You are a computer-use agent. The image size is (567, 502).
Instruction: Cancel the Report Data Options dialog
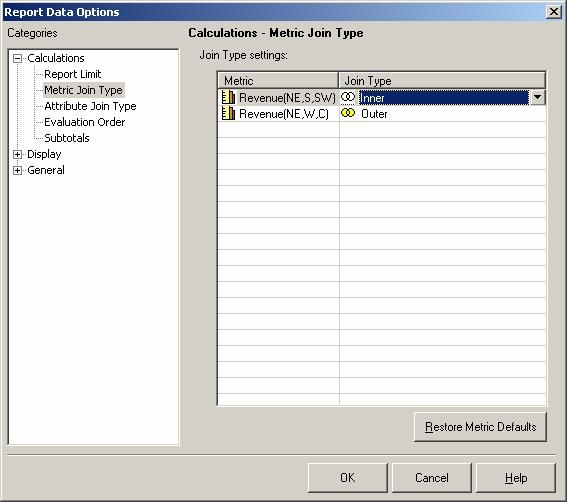click(431, 478)
